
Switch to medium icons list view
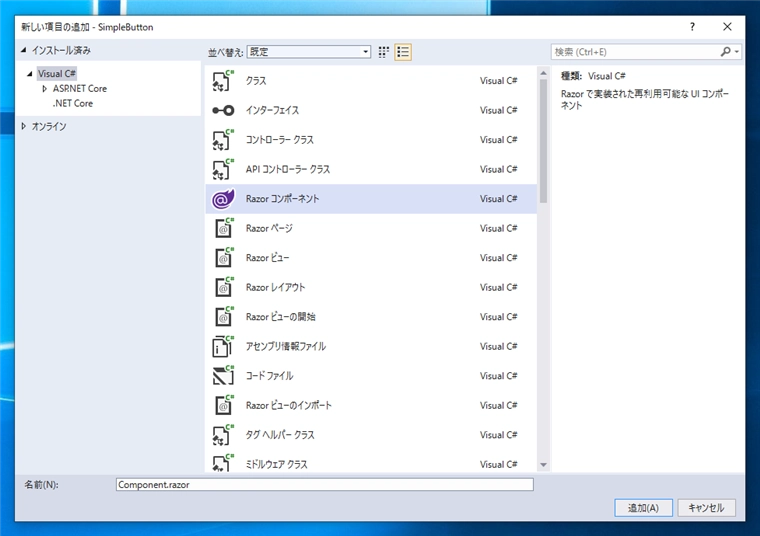pyautogui.click(x=403, y=52)
